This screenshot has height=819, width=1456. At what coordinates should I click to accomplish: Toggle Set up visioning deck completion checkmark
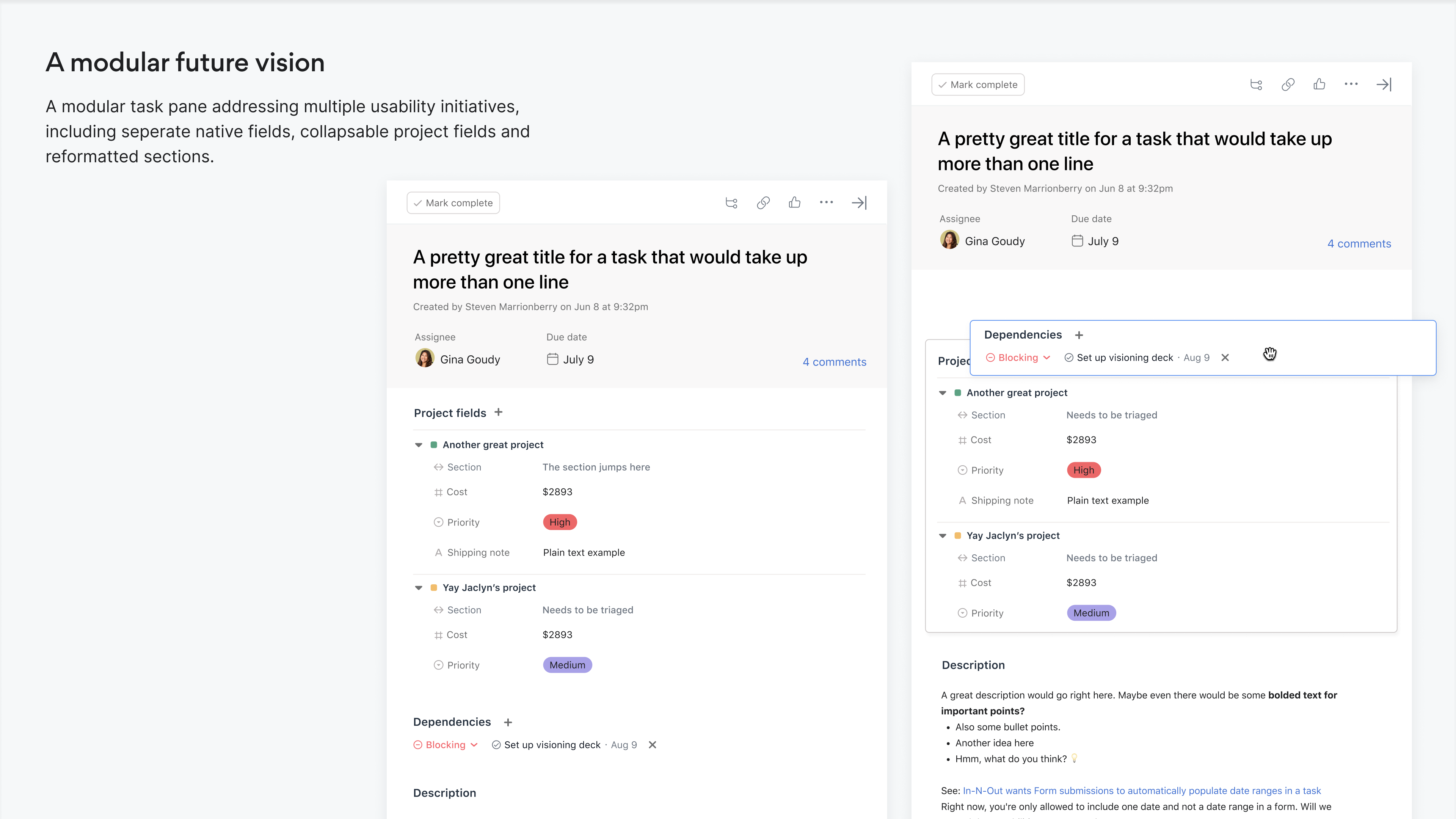[496, 745]
